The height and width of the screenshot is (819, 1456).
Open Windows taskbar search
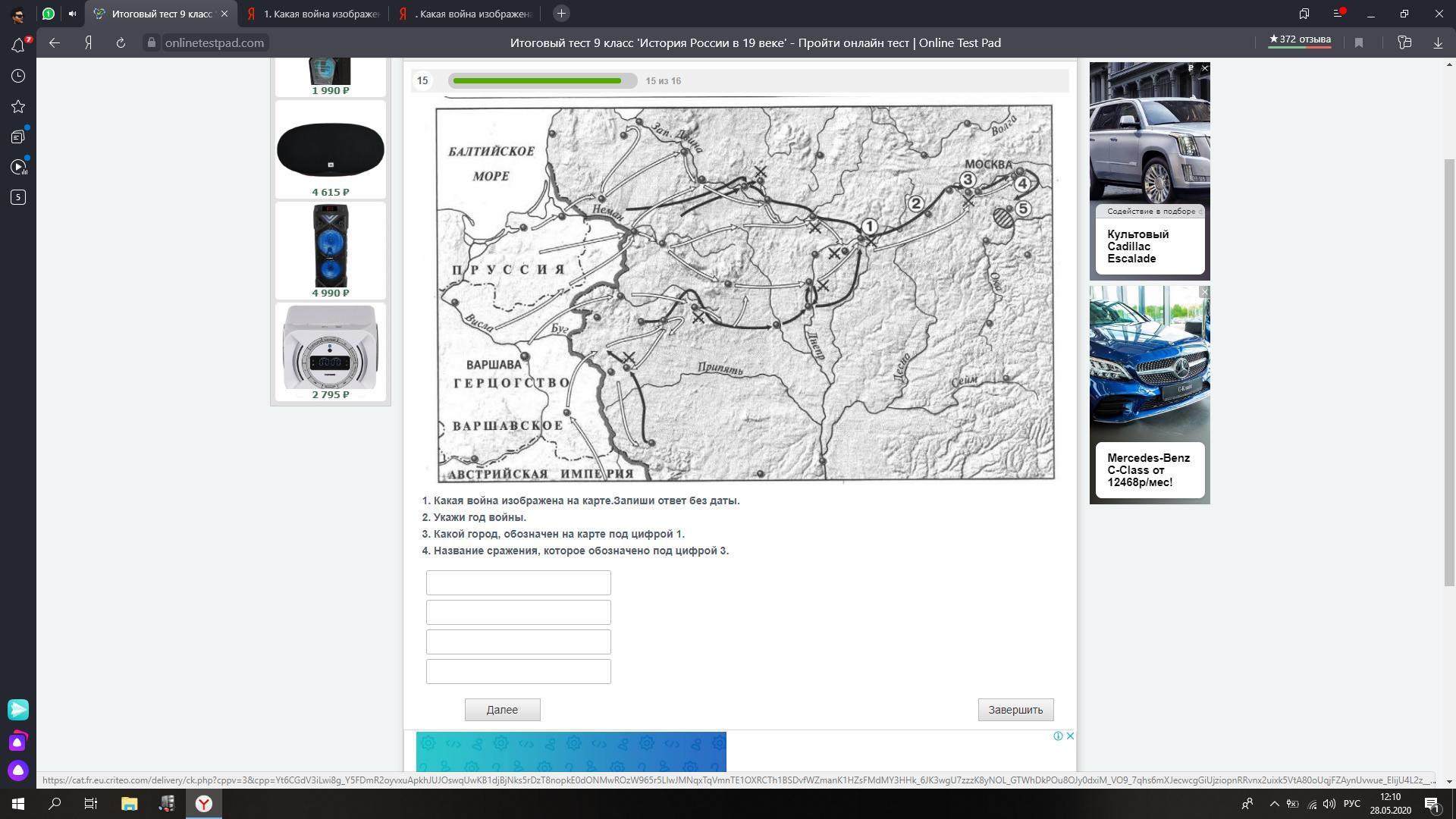click(55, 804)
